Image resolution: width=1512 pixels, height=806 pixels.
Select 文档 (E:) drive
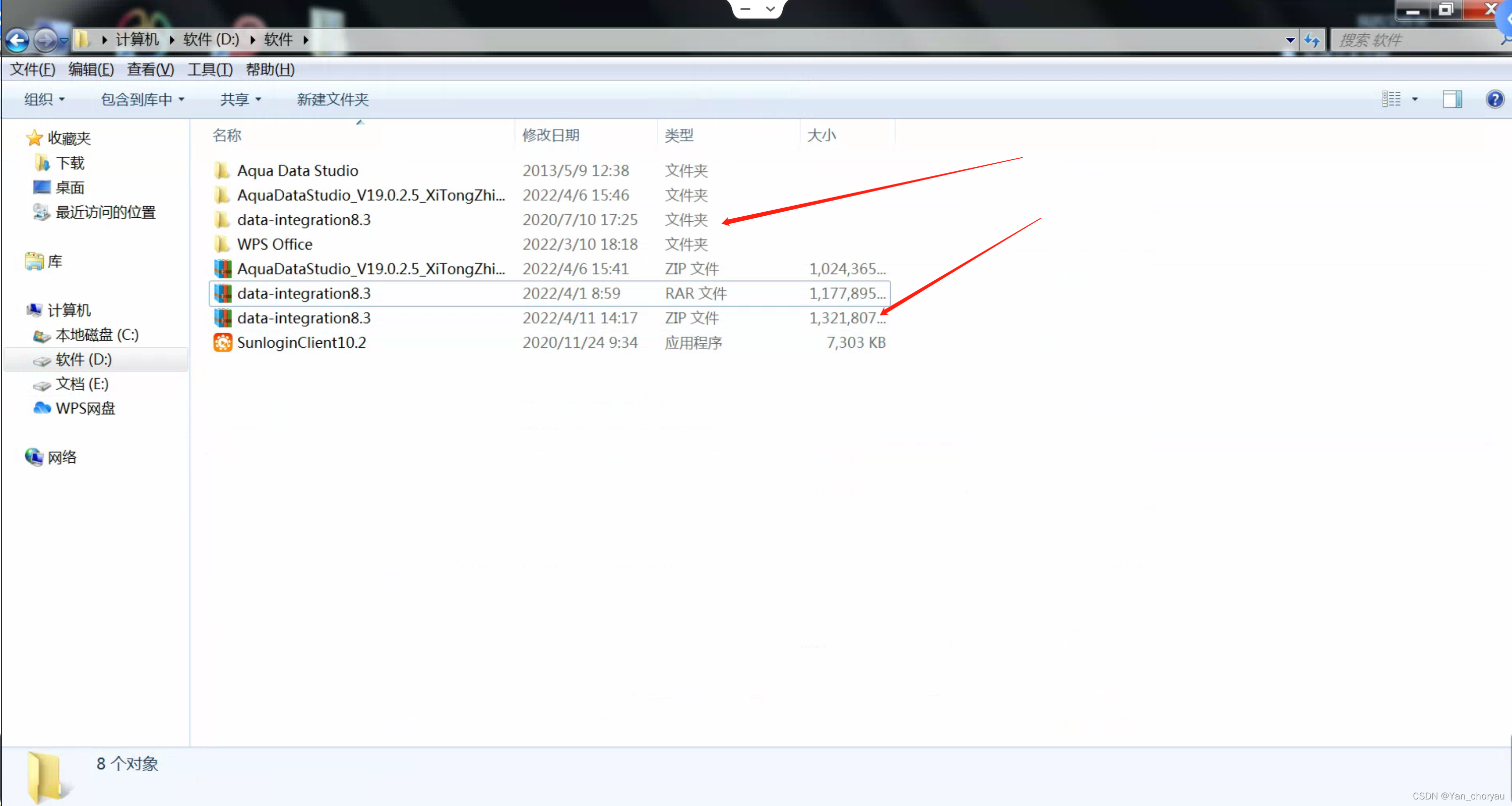click(82, 384)
